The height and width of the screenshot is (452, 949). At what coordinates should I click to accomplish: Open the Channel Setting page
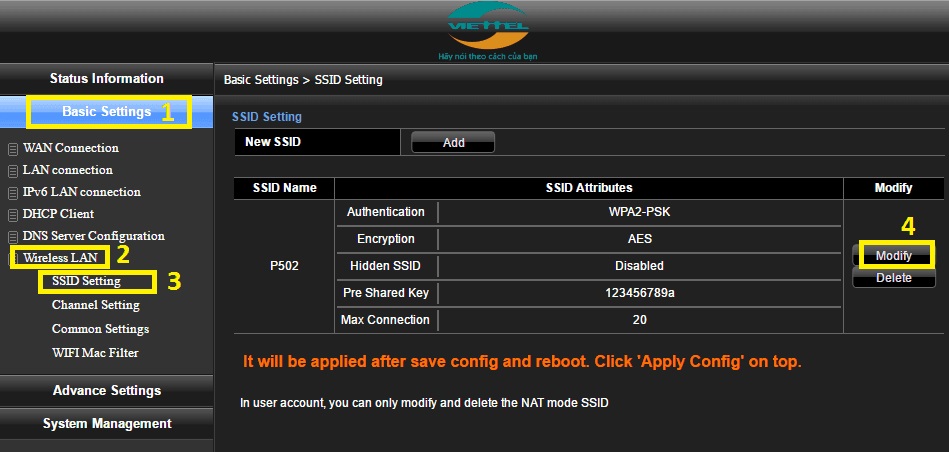(x=95, y=305)
